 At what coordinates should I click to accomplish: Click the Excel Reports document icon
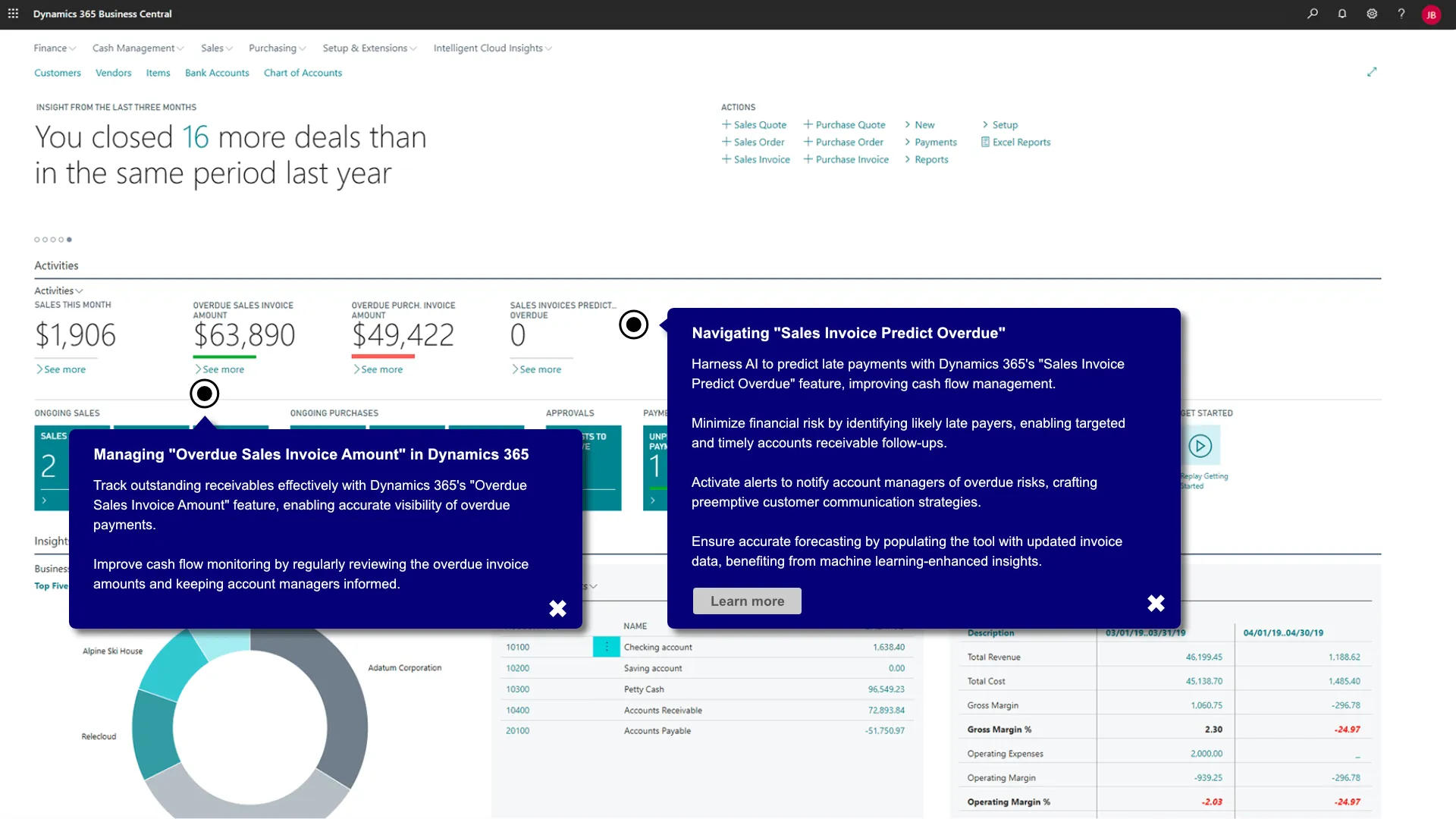(x=985, y=142)
